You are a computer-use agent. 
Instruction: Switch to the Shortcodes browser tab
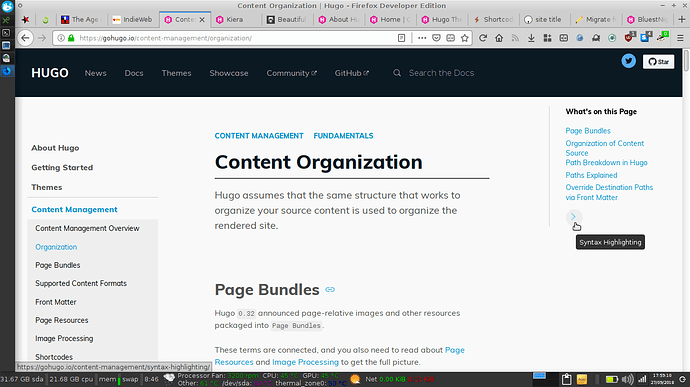pos(493,19)
